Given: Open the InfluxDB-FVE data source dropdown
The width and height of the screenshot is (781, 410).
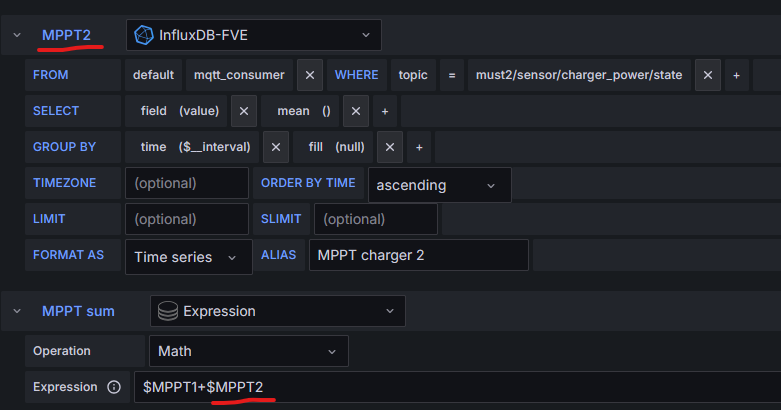Looking at the screenshot, I should 254,36.
